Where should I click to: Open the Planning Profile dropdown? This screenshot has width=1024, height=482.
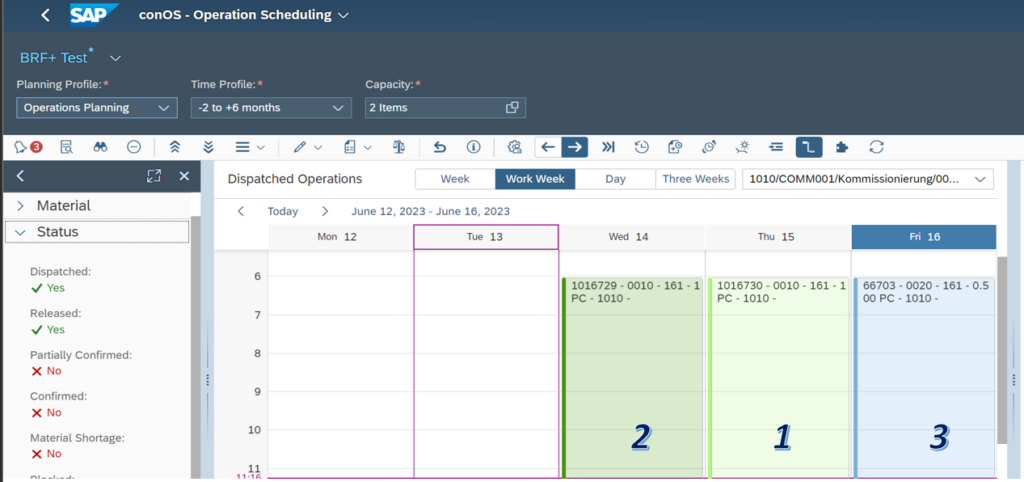click(x=97, y=108)
